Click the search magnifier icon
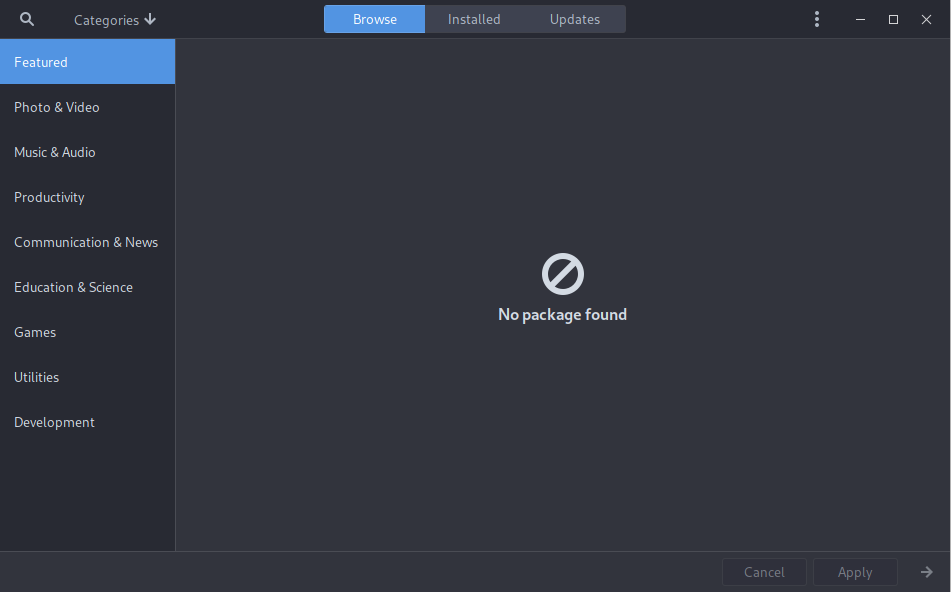This screenshot has height=592, width=951. (x=27, y=19)
